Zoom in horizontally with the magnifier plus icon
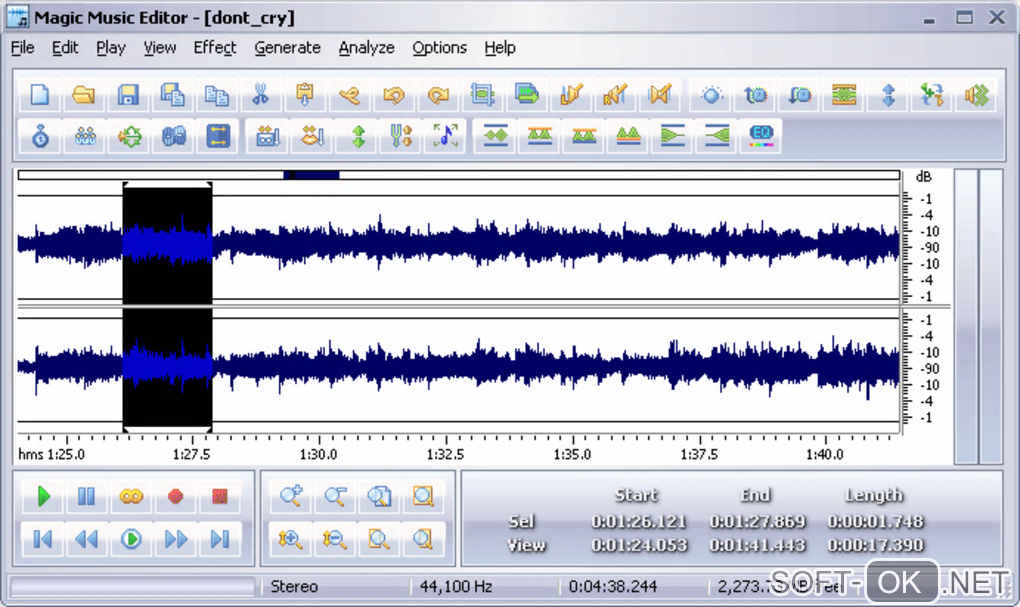Image resolution: width=1020 pixels, height=607 pixels. 290,496
